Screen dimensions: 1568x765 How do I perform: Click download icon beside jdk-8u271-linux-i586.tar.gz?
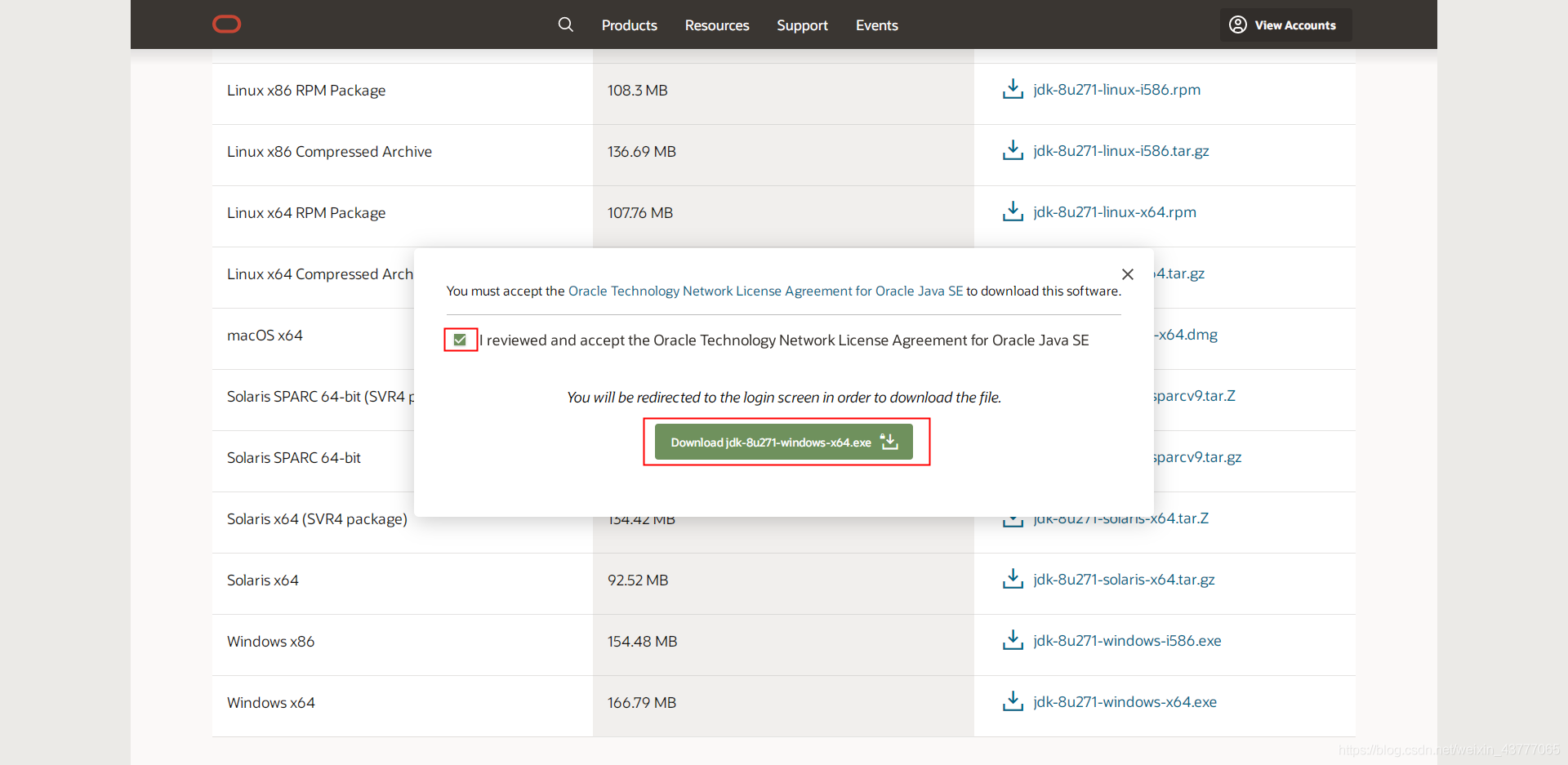coord(1013,150)
